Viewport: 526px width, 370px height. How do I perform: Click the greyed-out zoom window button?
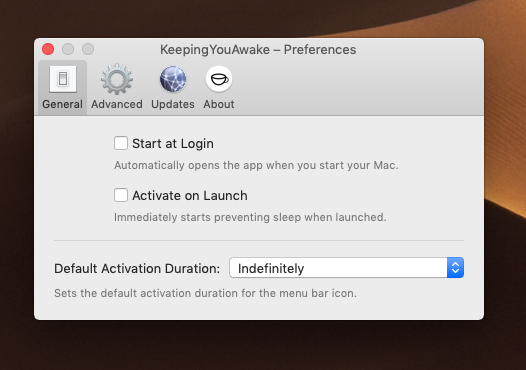pyautogui.click(x=88, y=49)
